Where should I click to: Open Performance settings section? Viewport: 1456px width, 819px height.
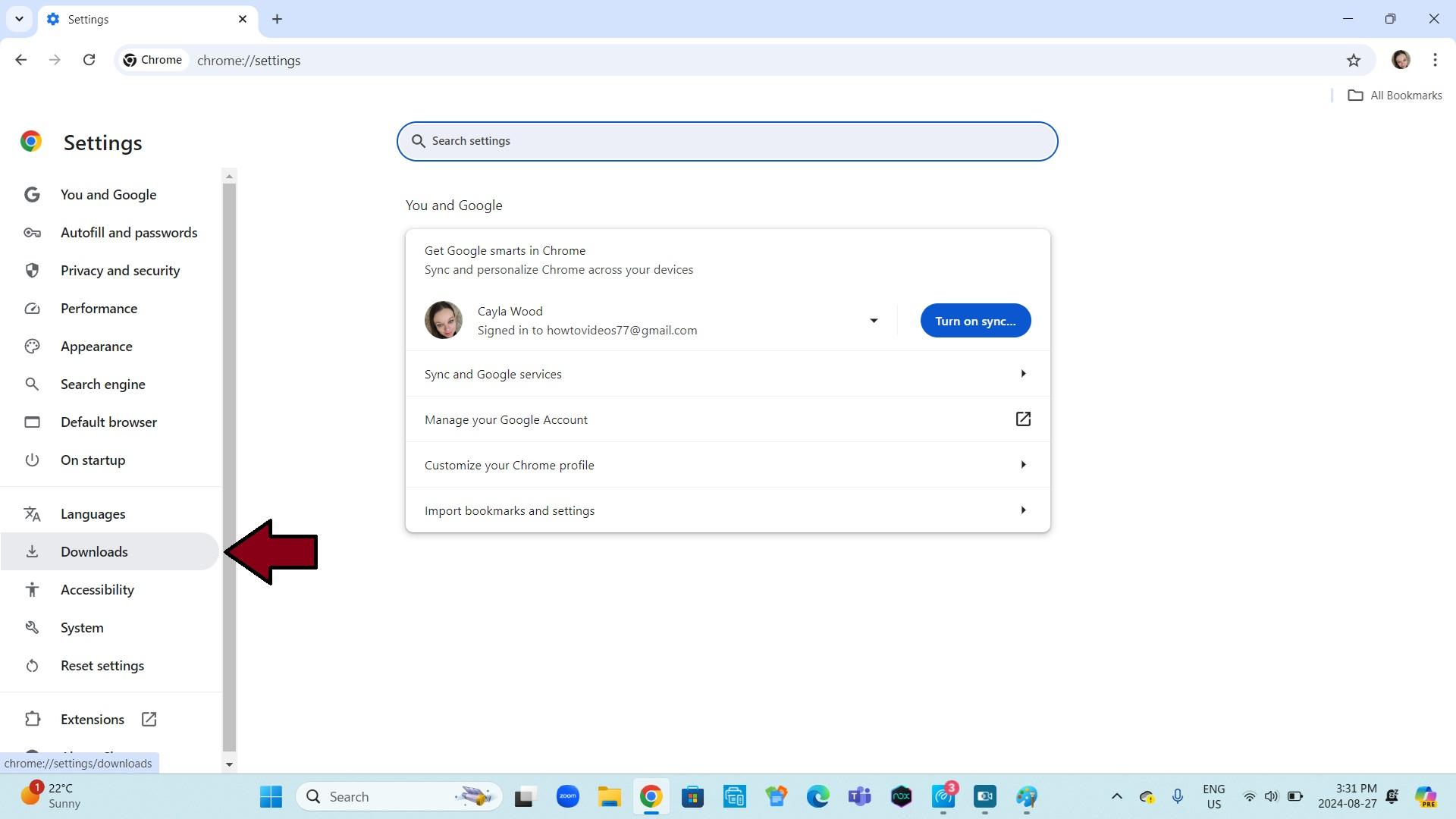coord(110,309)
